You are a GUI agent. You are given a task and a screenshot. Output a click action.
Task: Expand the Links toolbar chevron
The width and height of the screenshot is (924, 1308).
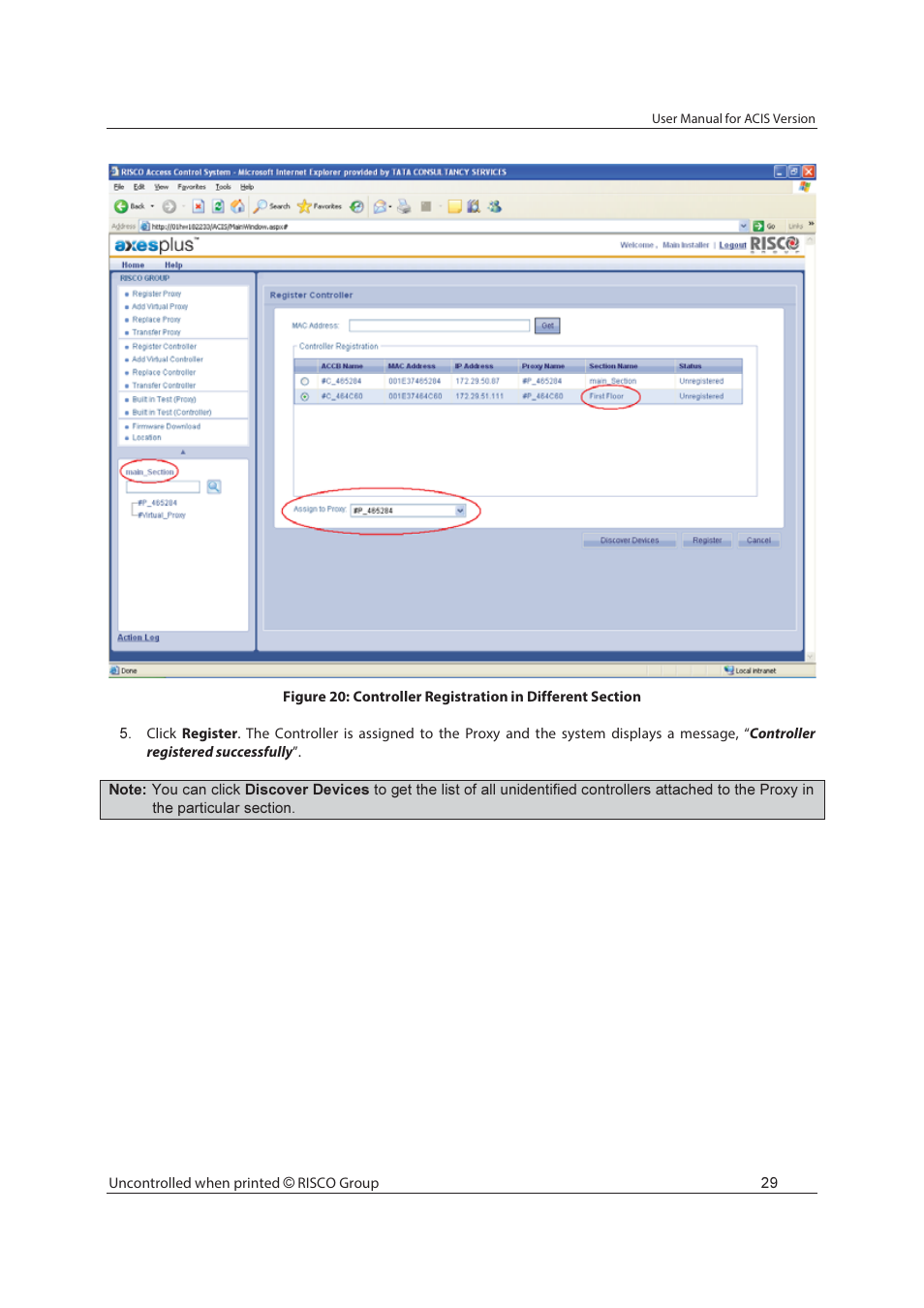(x=812, y=225)
